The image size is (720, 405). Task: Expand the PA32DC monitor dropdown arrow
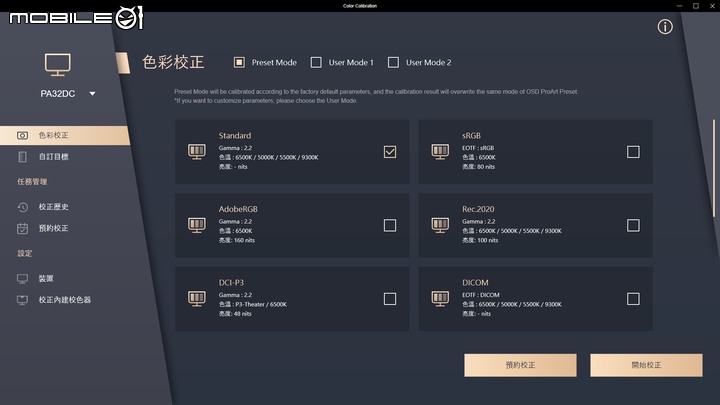point(92,94)
